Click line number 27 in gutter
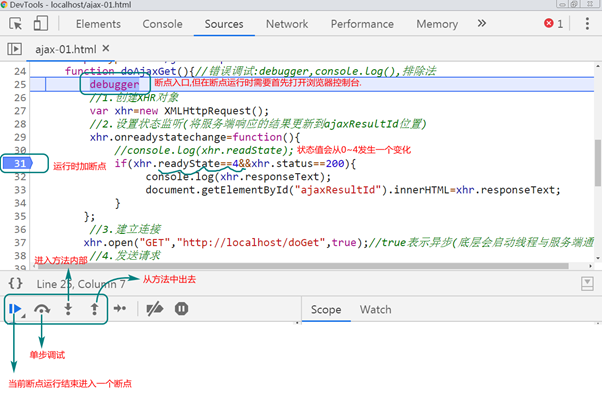Screen dimensions: 602x407 20,111
